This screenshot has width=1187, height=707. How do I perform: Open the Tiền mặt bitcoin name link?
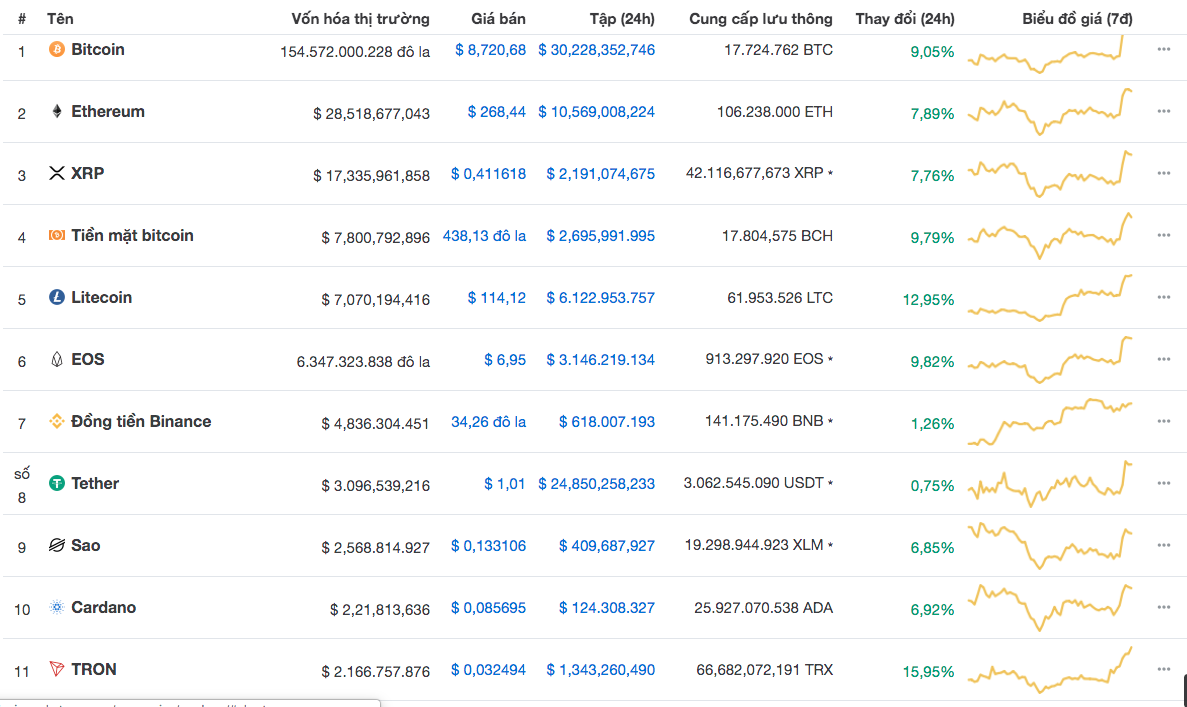[132, 235]
